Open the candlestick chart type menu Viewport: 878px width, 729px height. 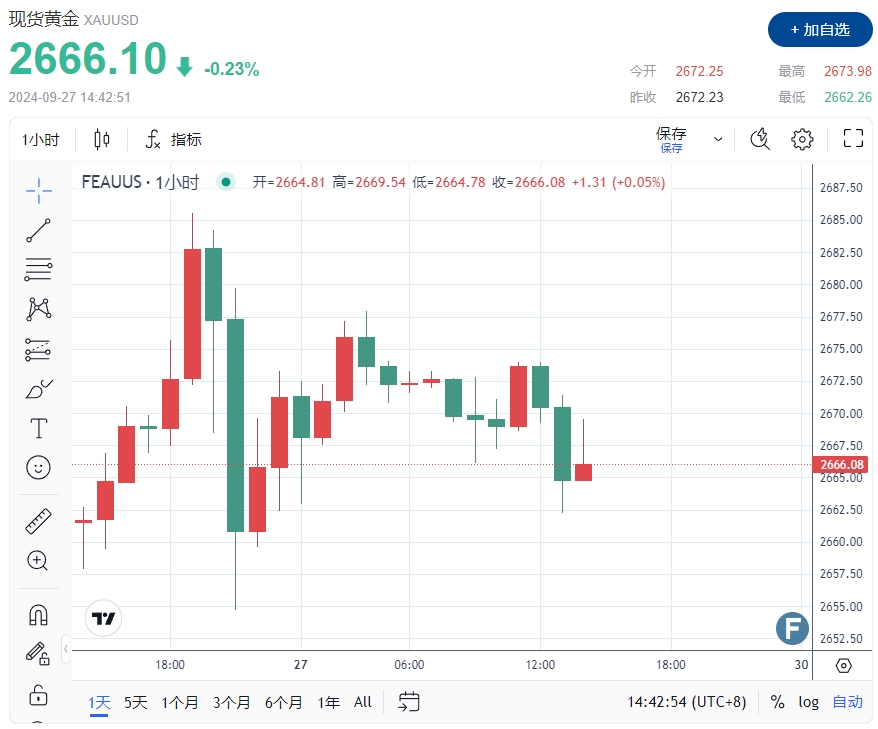point(102,139)
